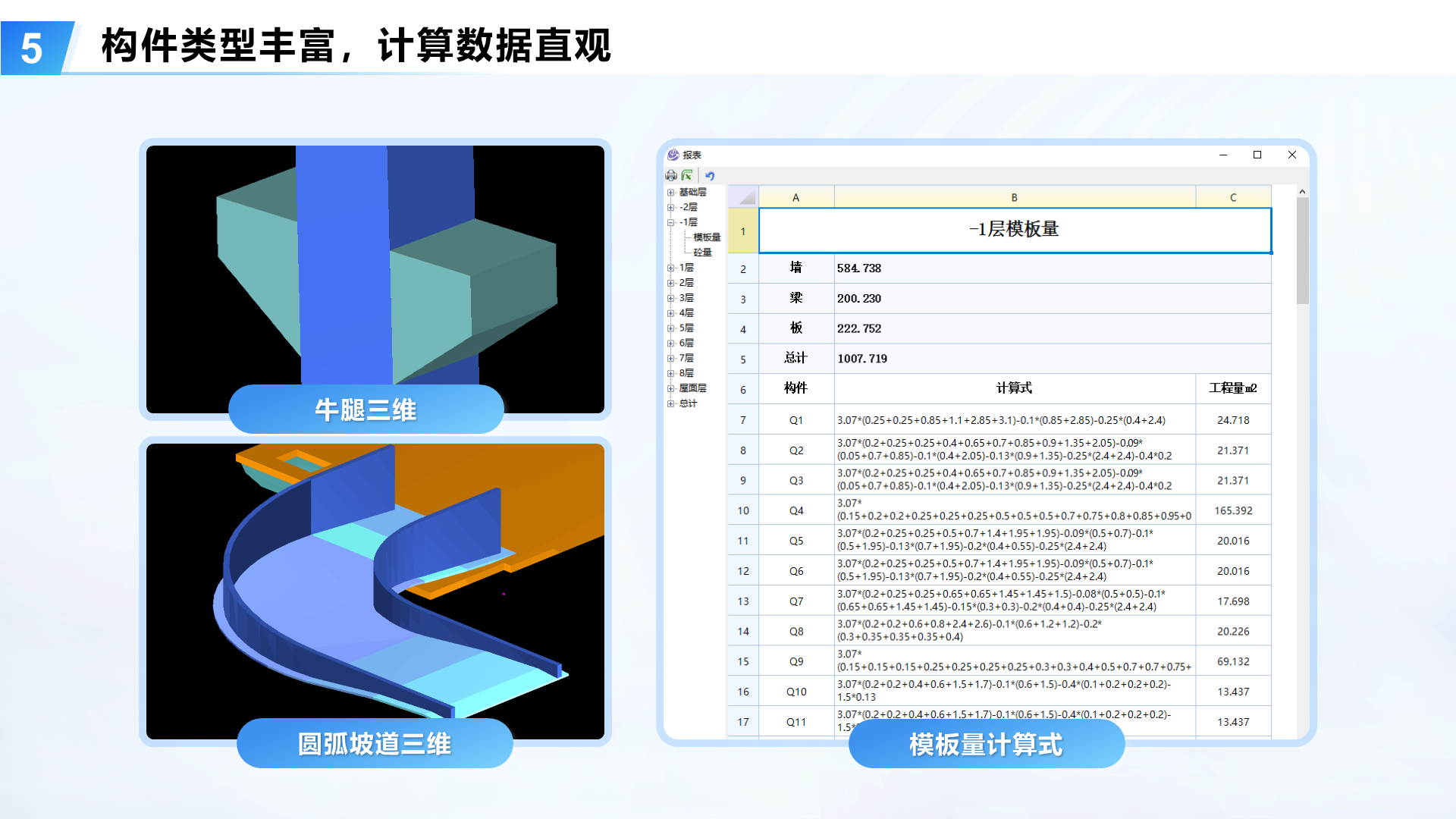This screenshot has width=1456, height=819.
Task: Select 砼量 under -1层
Action: (x=702, y=253)
